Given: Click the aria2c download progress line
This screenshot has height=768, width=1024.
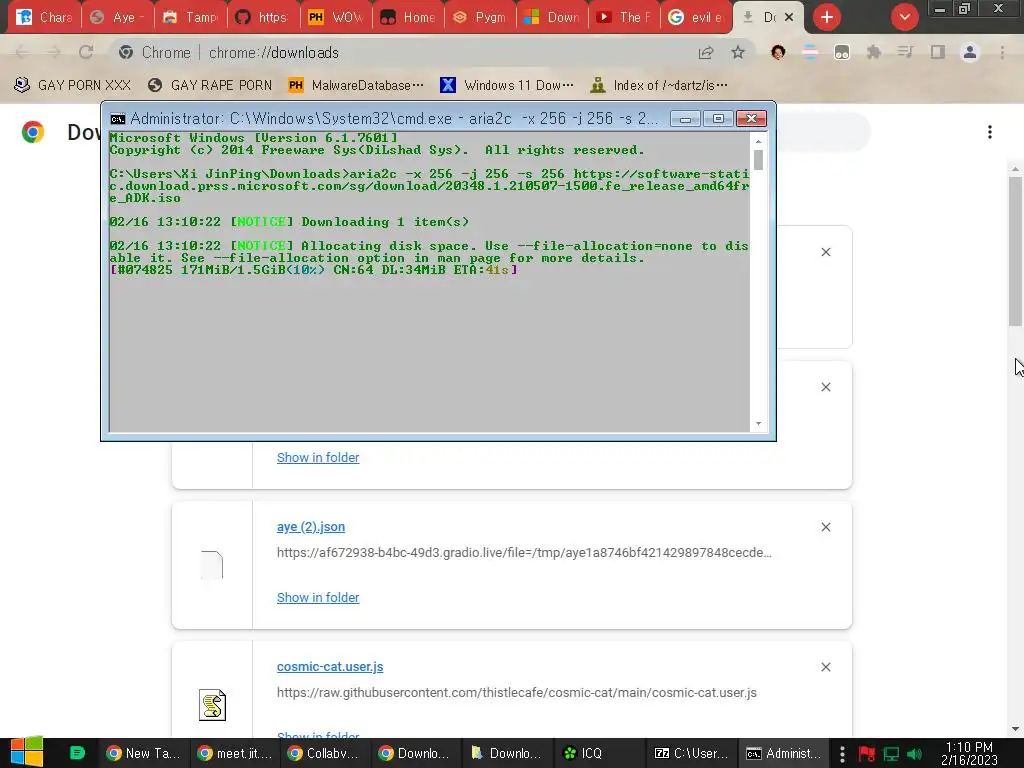Looking at the screenshot, I should [313, 270].
